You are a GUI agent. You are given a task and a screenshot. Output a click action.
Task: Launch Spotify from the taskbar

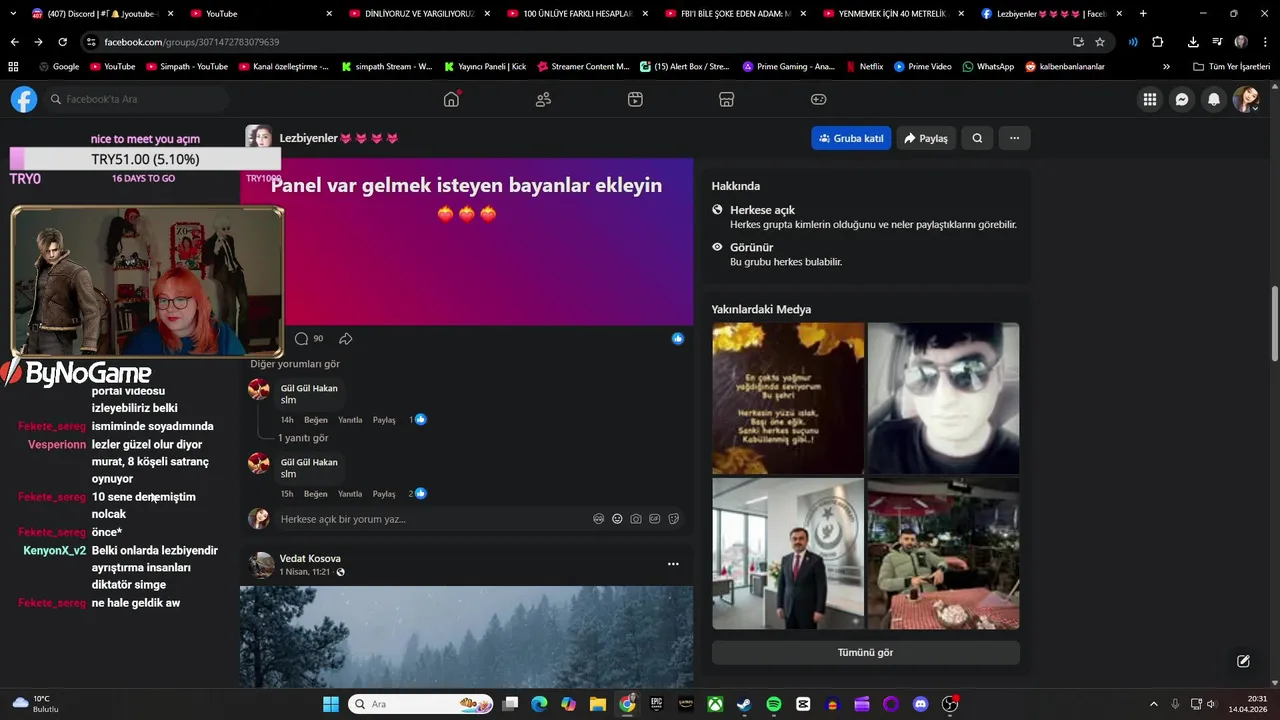(x=774, y=704)
